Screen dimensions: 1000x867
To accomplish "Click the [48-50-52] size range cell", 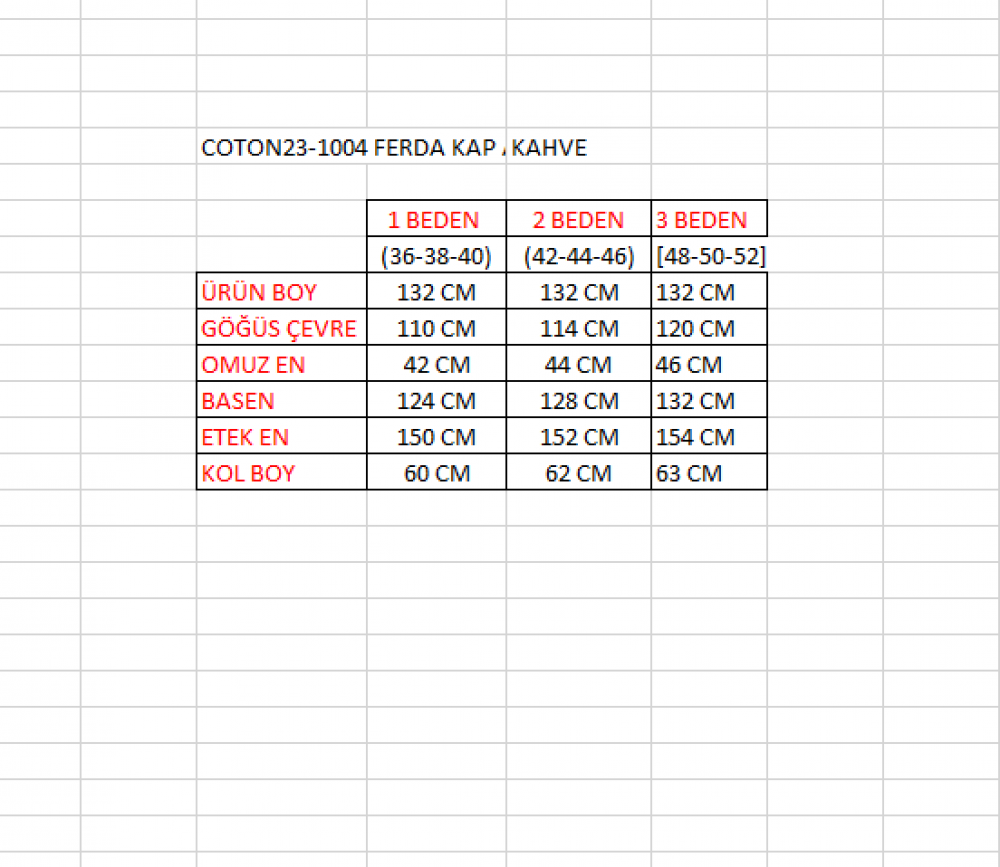I will pos(709,256).
